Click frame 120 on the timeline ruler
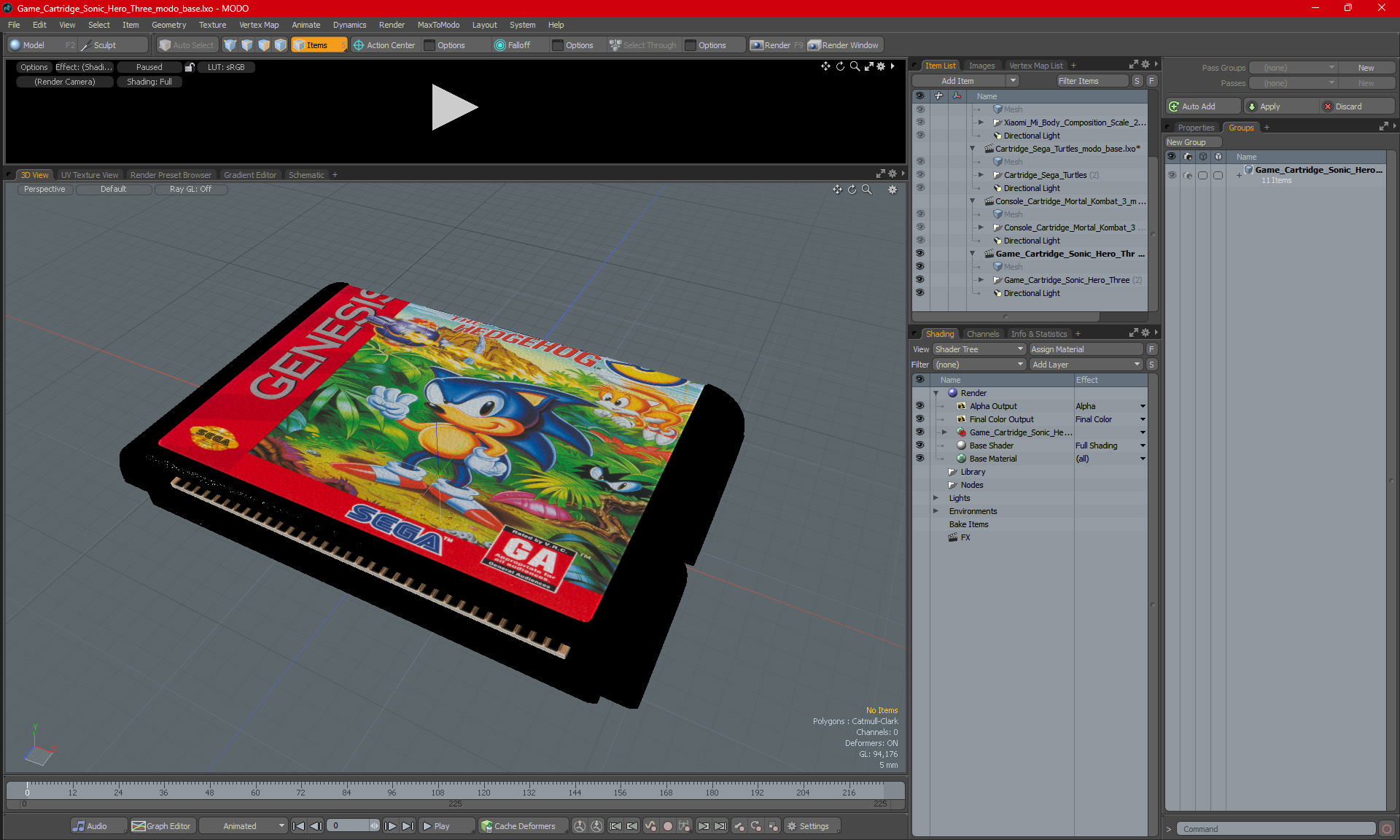Viewport: 1400px width, 840px height. [x=483, y=792]
